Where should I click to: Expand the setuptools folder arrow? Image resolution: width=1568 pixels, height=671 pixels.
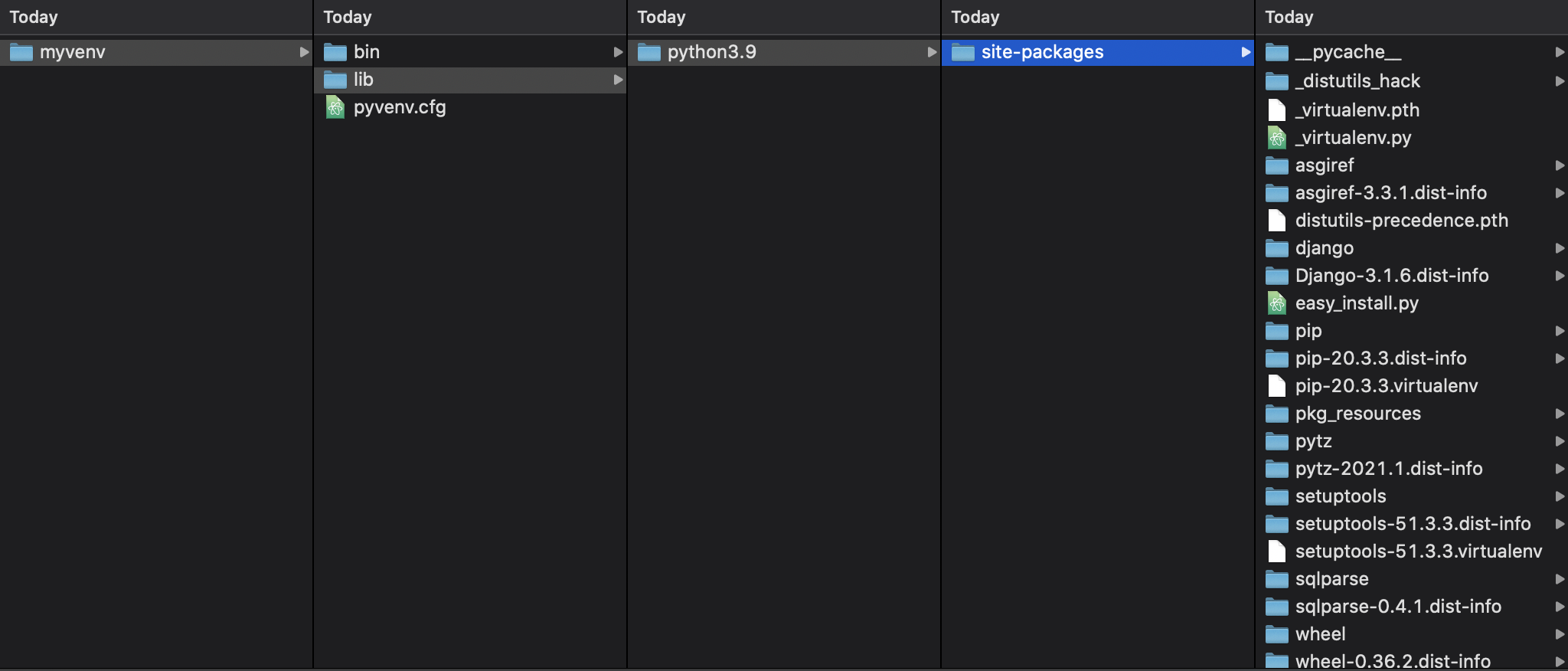click(1560, 496)
